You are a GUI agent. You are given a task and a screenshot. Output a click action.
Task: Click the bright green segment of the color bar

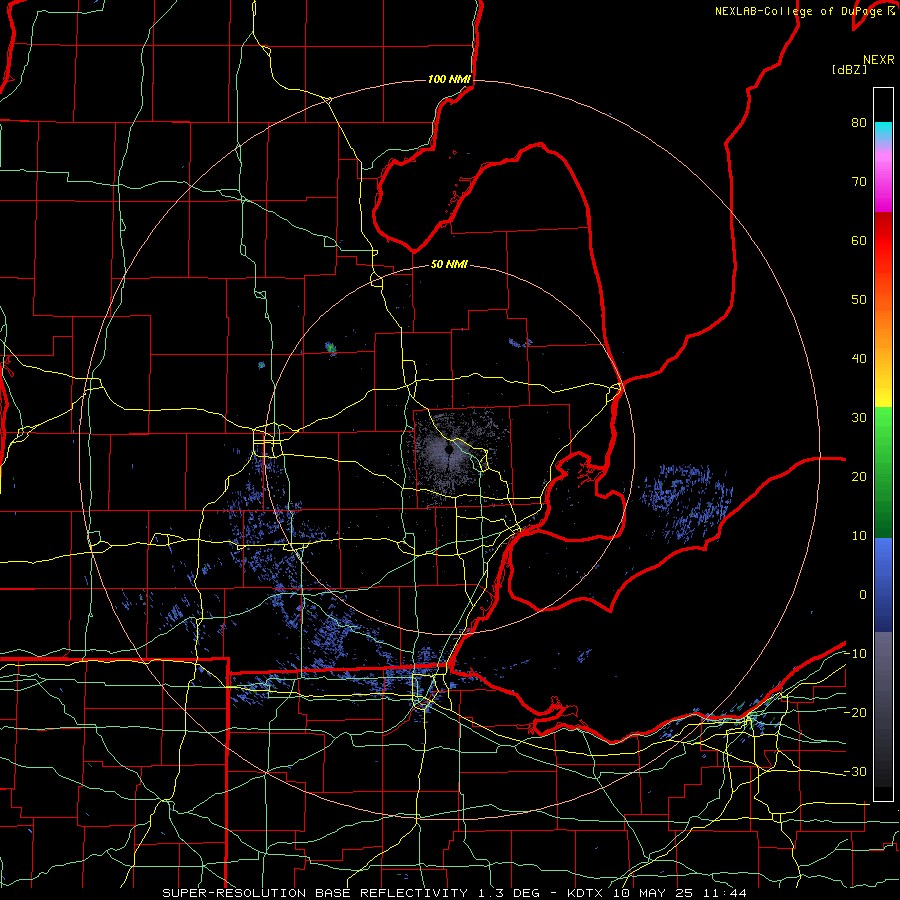point(883,428)
